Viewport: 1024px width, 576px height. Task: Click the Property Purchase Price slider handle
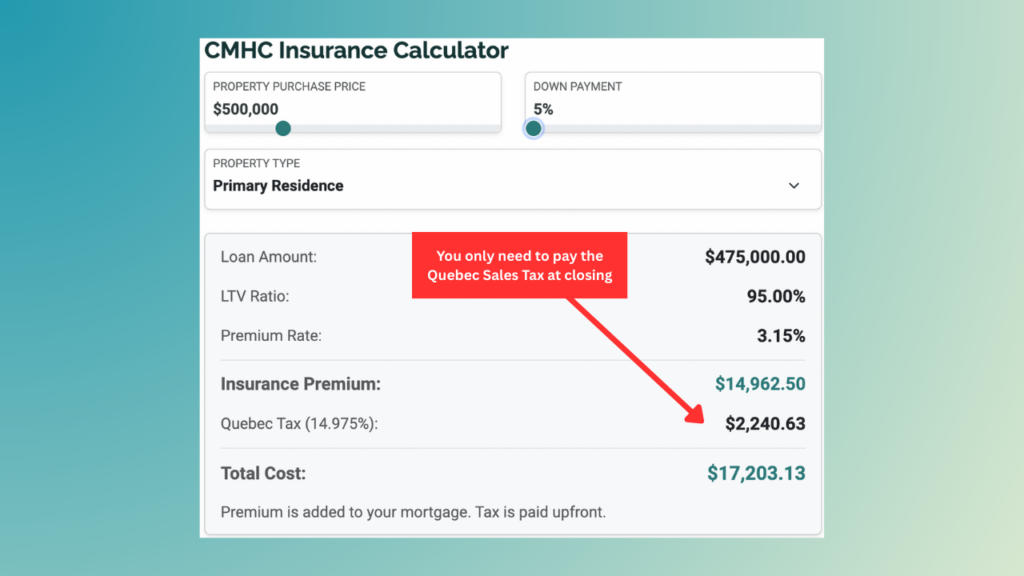(x=283, y=128)
